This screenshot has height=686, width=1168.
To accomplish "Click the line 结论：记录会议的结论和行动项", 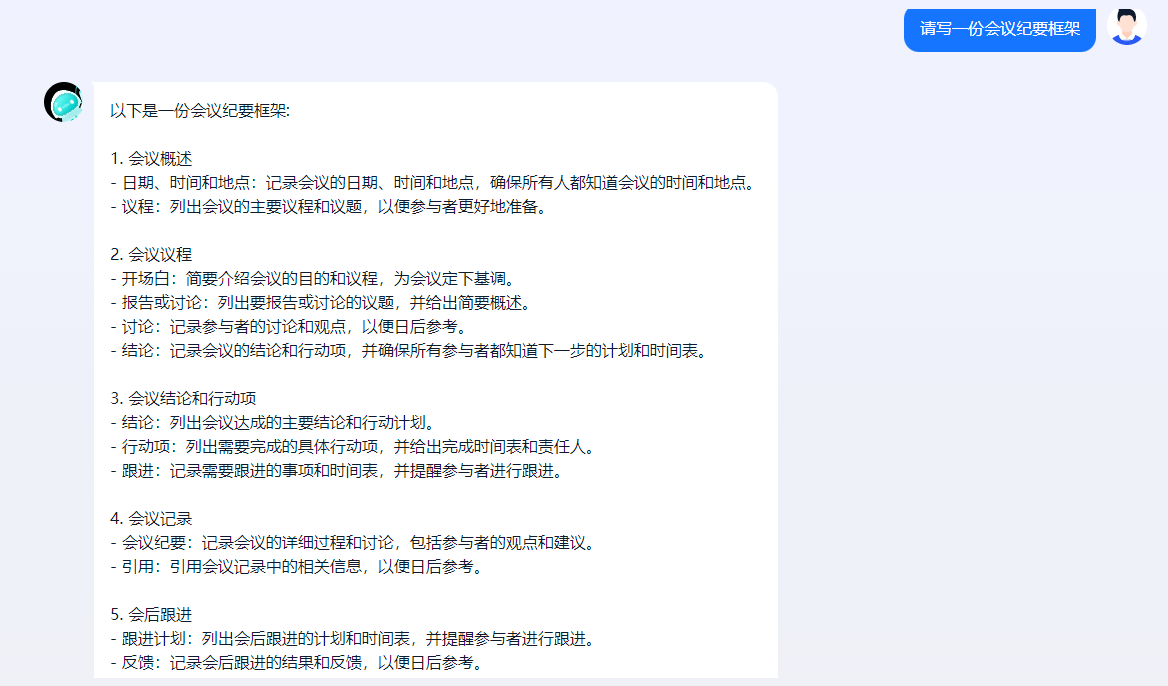I will 409,351.
